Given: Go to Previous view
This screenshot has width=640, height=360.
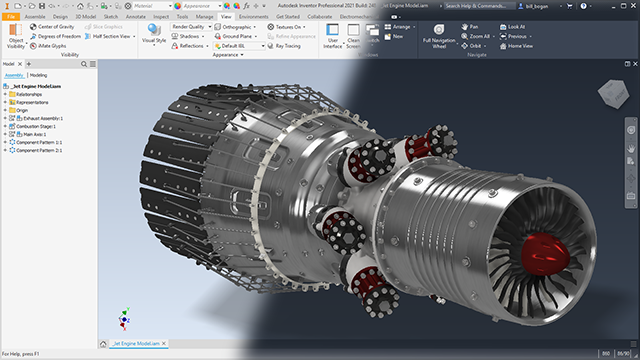Looking at the screenshot, I should (x=513, y=36).
